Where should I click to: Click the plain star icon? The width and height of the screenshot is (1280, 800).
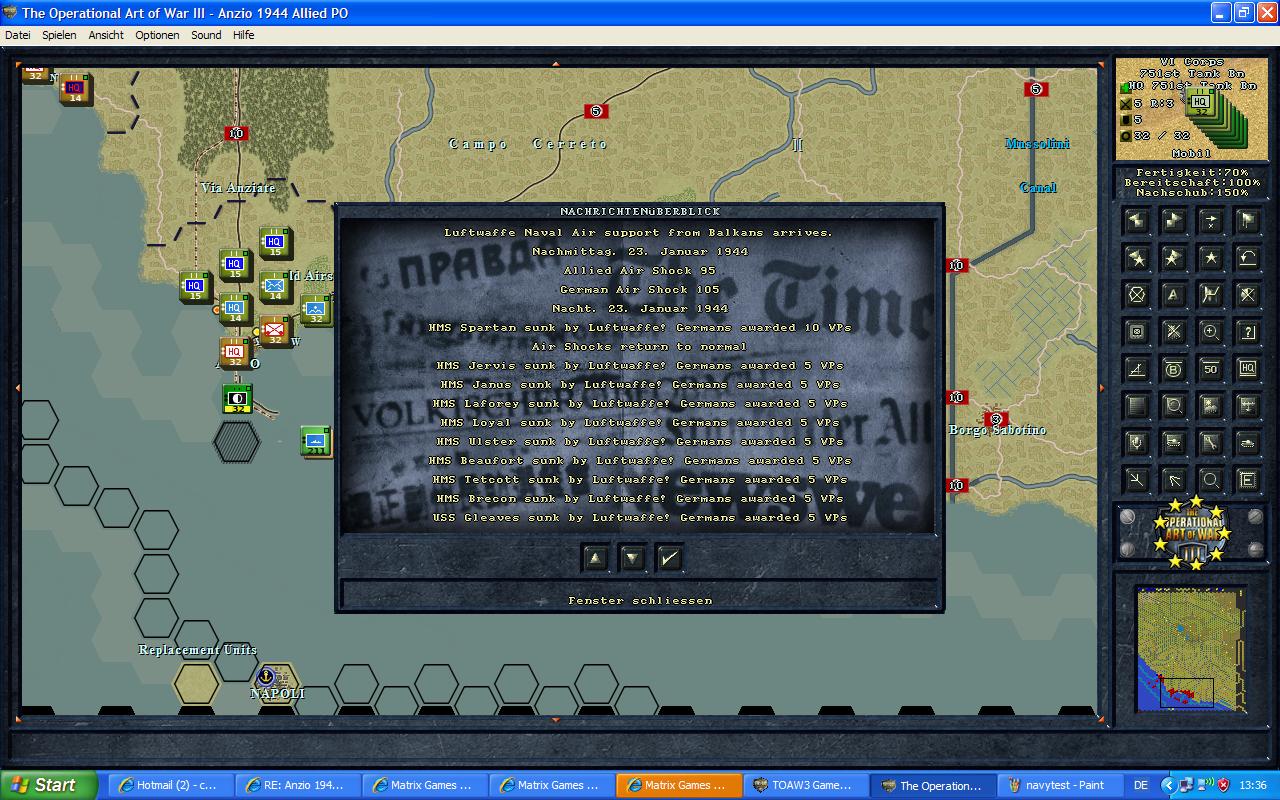coord(1210,258)
